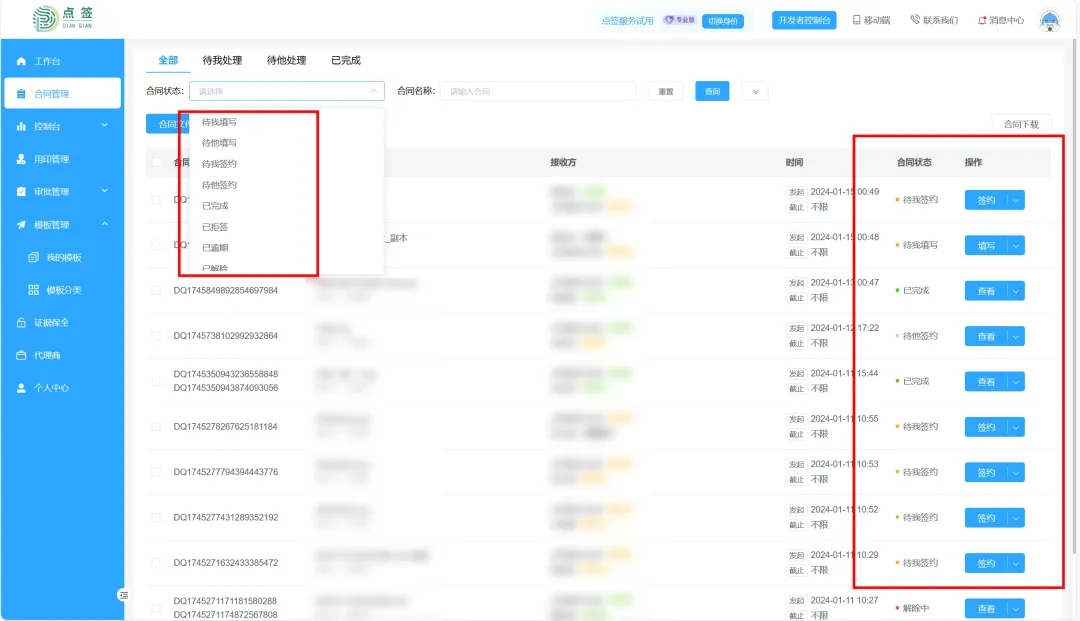Screen dimensions: 1080x621
Task: Open action arrow for the 17:22 row
Action: click(x=1016, y=337)
